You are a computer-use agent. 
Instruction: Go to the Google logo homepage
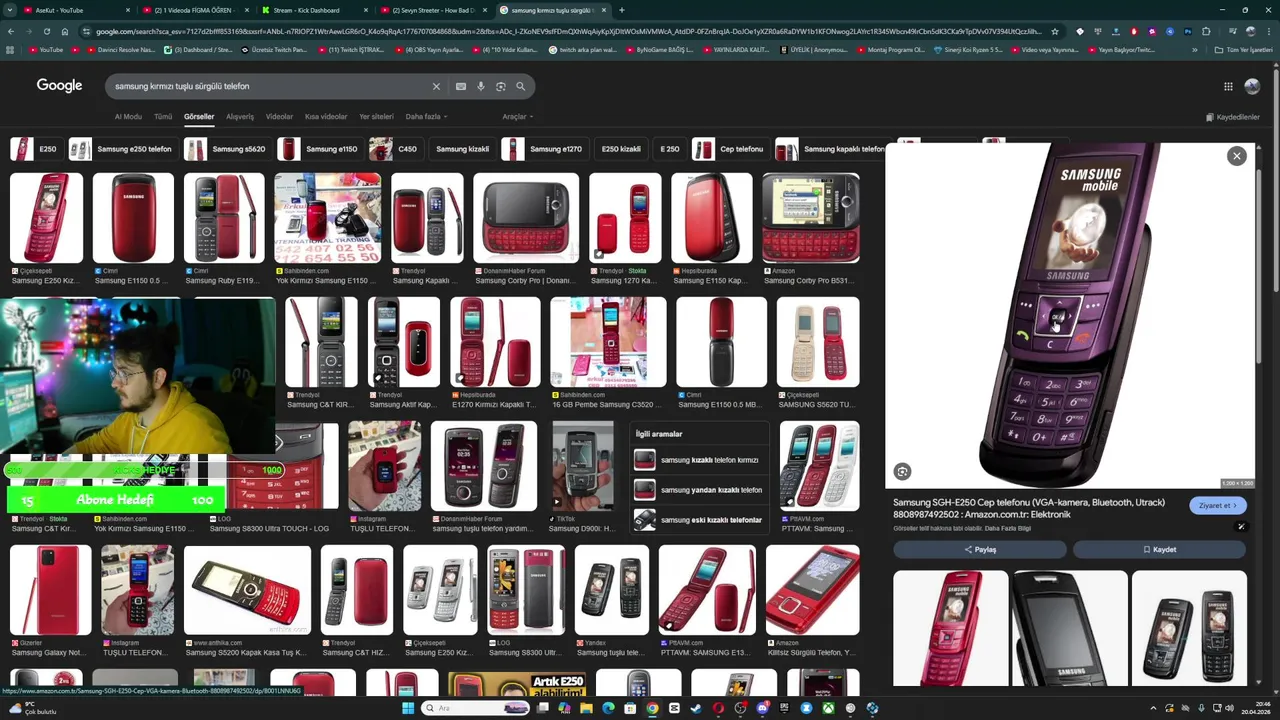click(x=60, y=86)
